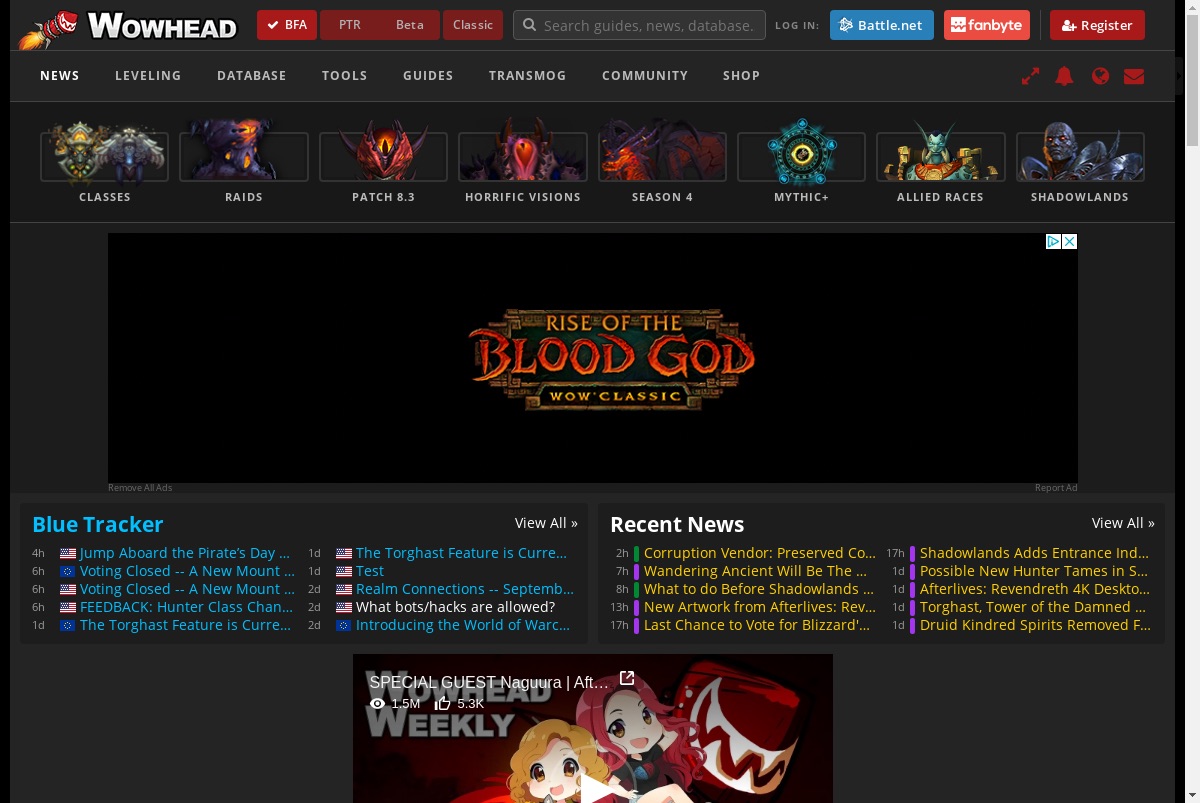This screenshot has width=1200, height=803.
Task: Log in with Battle.net
Action: click(x=882, y=25)
